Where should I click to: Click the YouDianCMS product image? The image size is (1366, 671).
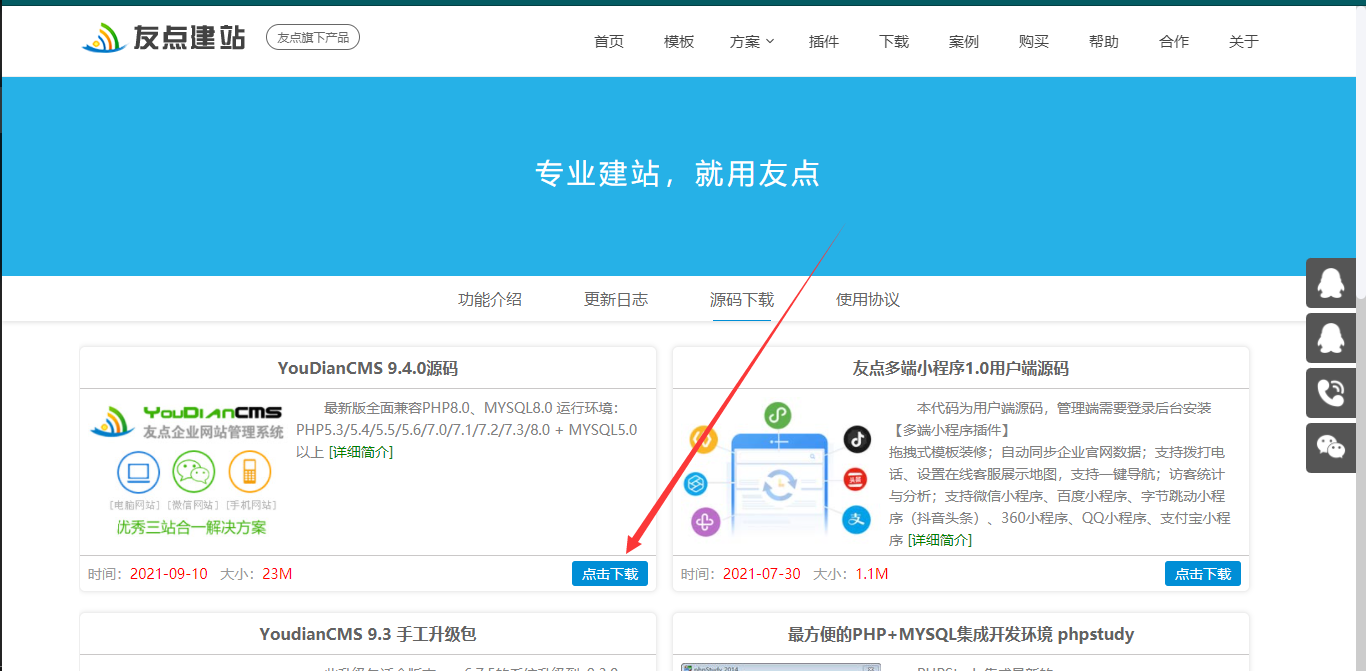186,470
